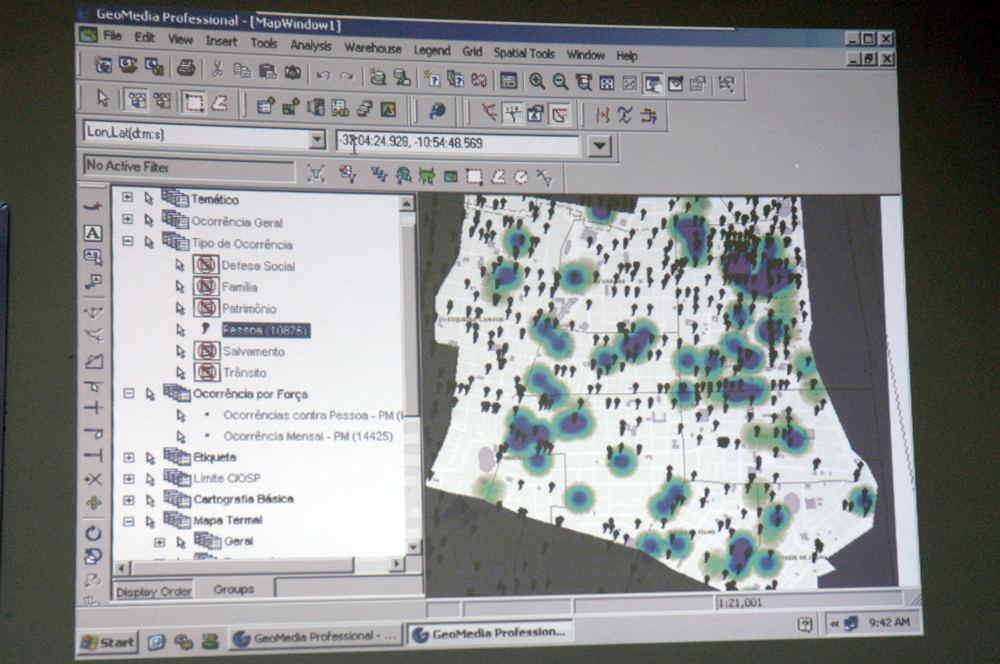Open the Spatial Tools menu
Image resolution: width=1000 pixels, height=664 pixels.
tap(524, 54)
